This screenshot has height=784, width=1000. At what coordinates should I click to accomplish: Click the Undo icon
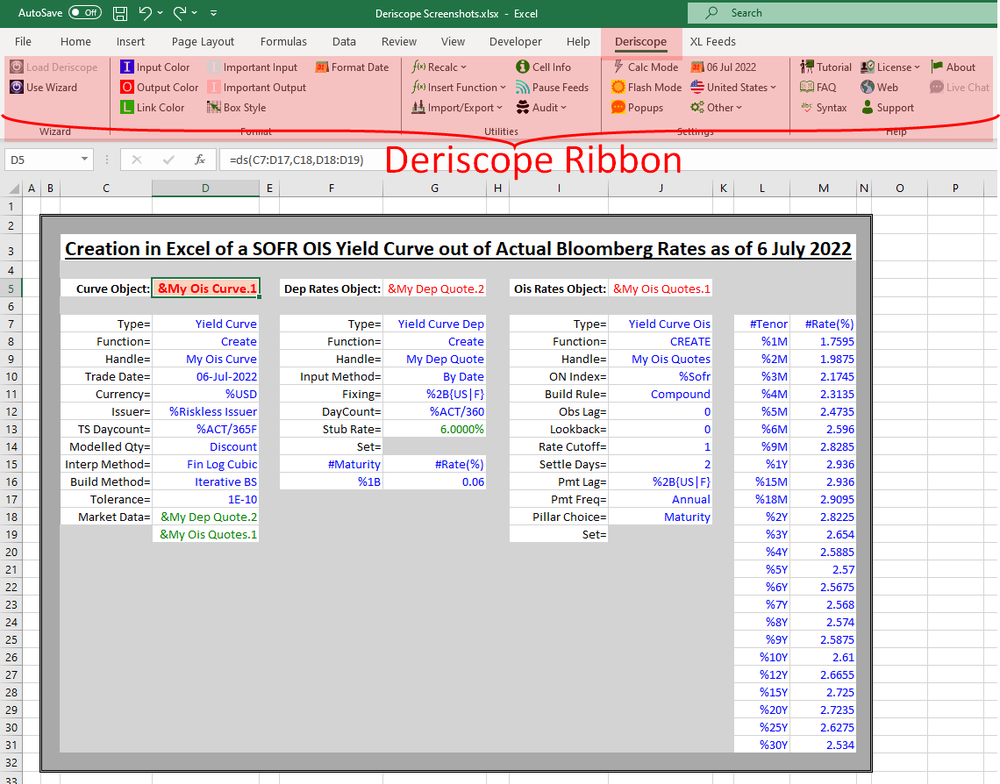pyautogui.click(x=145, y=13)
